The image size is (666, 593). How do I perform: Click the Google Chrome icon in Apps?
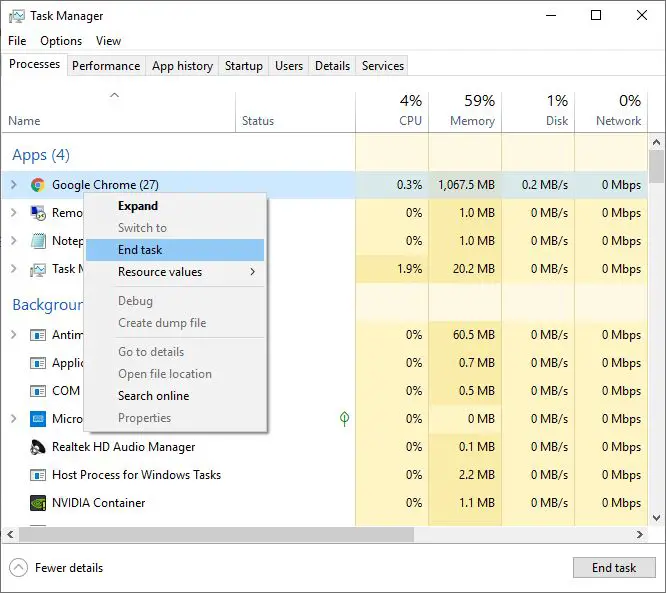(38, 185)
